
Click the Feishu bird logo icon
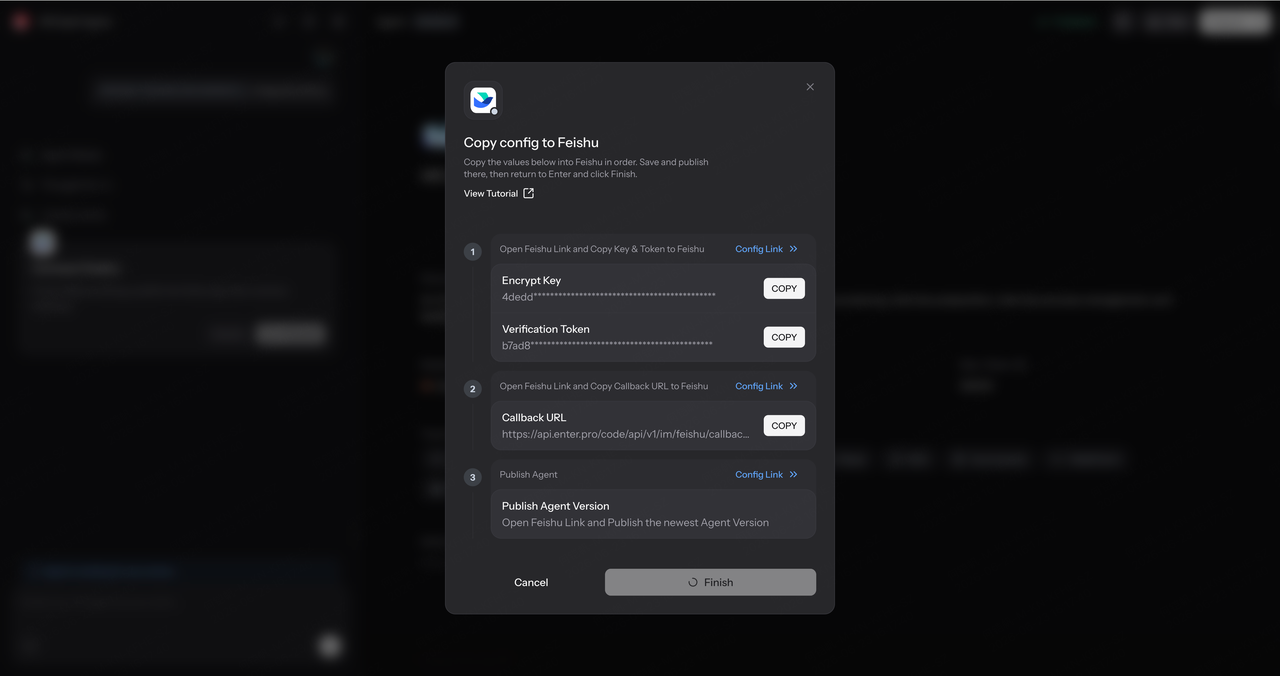point(483,100)
